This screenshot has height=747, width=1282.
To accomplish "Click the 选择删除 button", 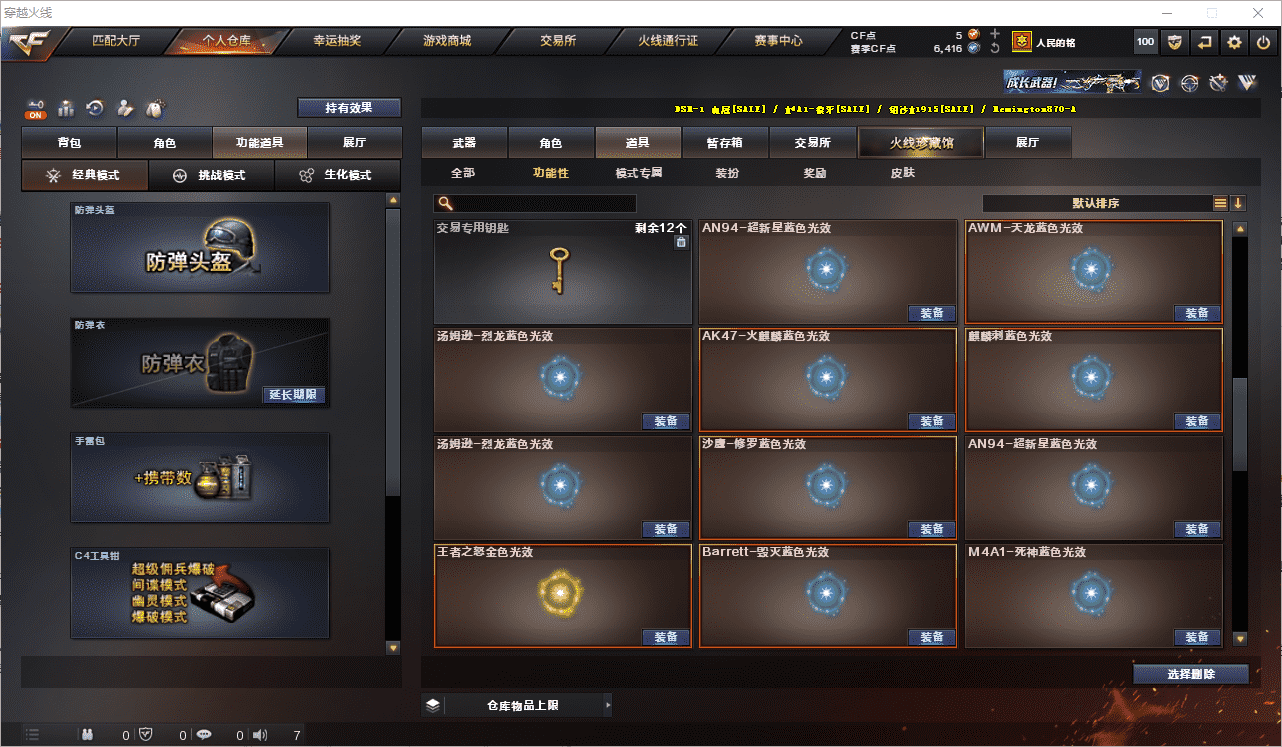I will pos(1191,674).
